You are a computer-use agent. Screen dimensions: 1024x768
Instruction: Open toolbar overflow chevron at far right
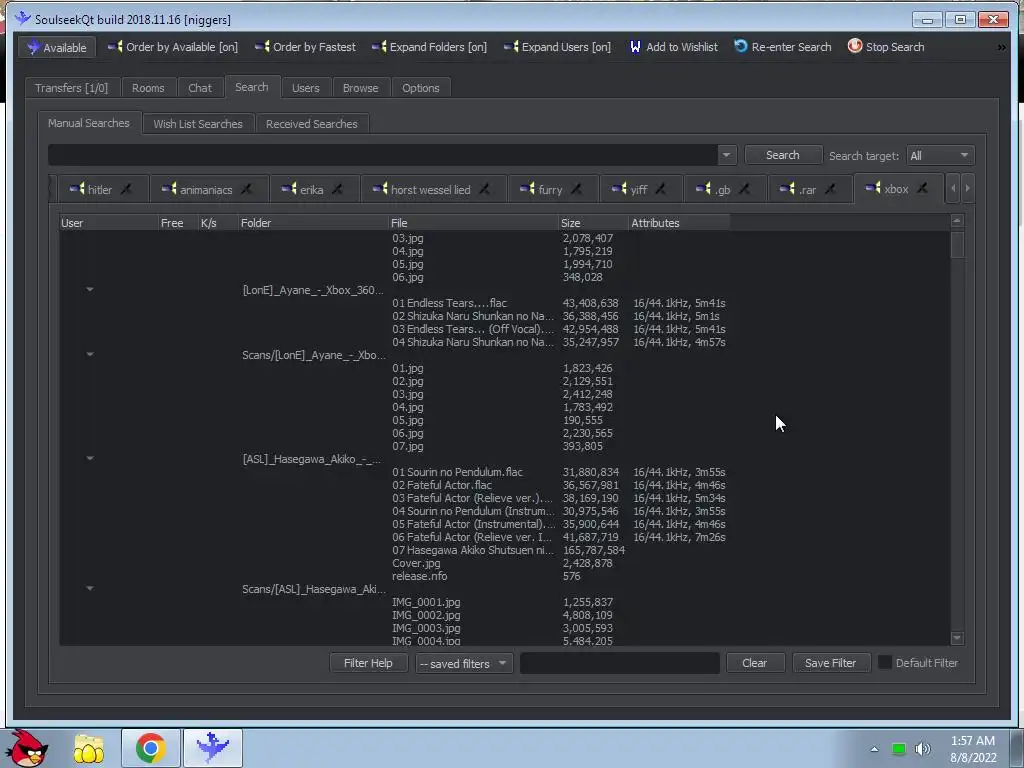[1001, 47]
